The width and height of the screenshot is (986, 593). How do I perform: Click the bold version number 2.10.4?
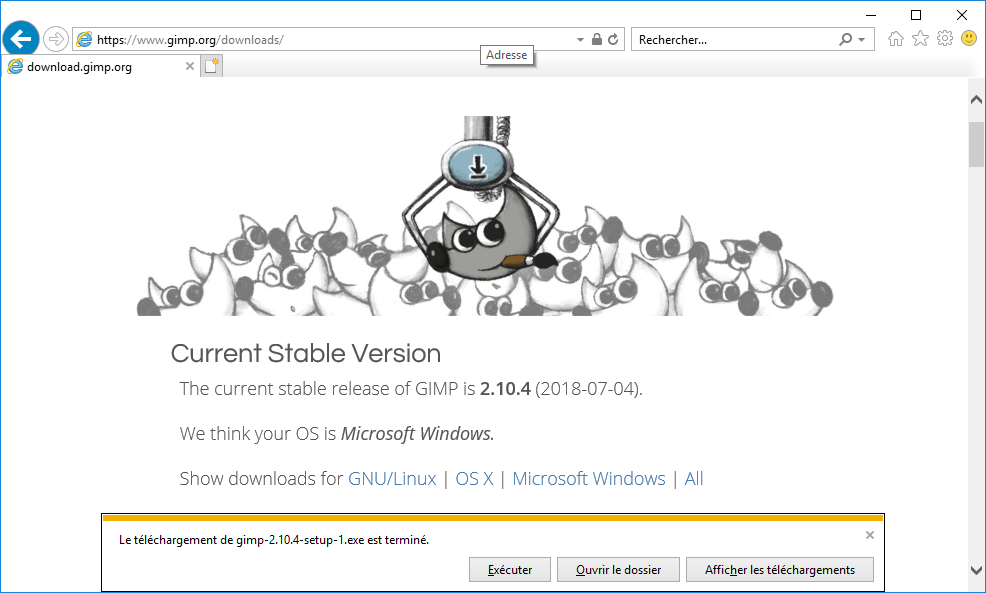click(506, 389)
